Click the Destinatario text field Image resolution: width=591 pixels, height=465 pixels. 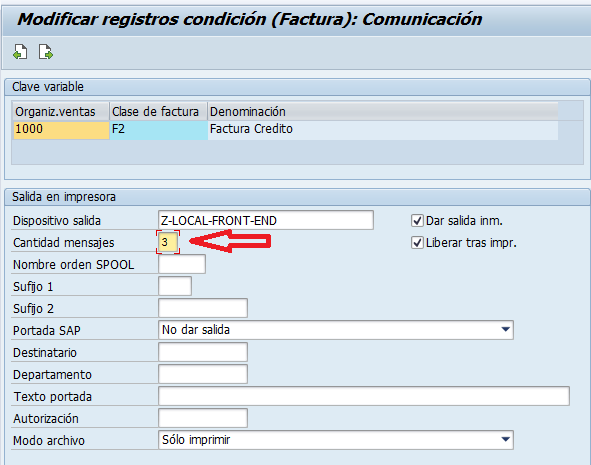pyautogui.click(x=203, y=352)
